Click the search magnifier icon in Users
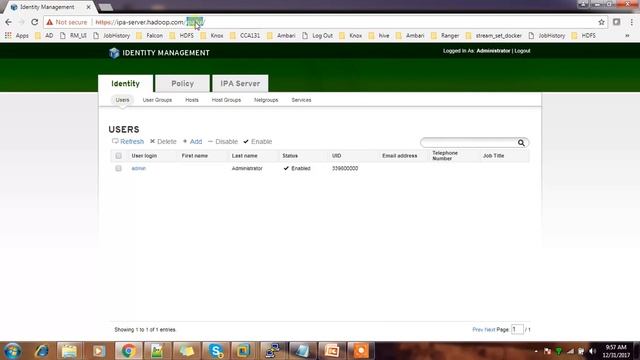Image resolution: width=640 pixels, height=360 pixels. (x=521, y=142)
